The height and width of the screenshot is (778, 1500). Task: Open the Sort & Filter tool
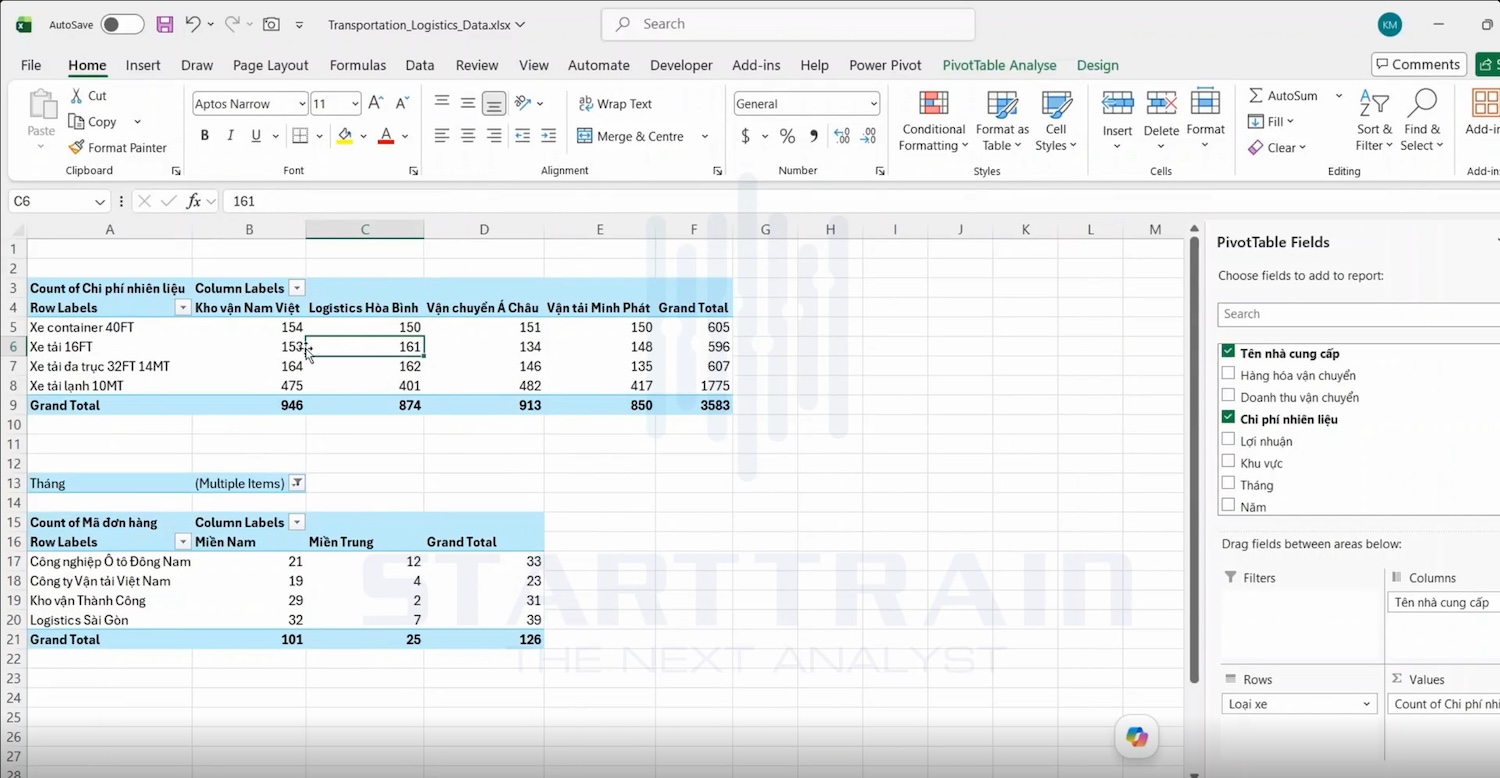[1374, 121]
